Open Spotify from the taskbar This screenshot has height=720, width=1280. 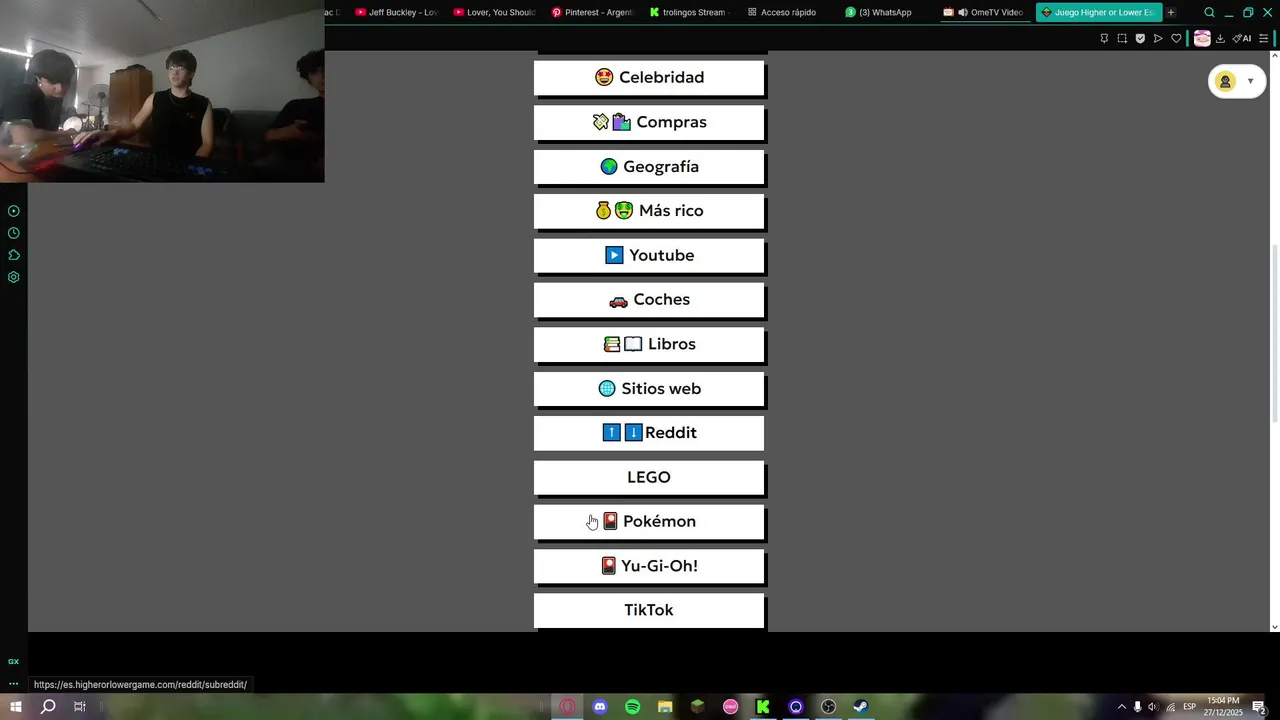(632, 707)
